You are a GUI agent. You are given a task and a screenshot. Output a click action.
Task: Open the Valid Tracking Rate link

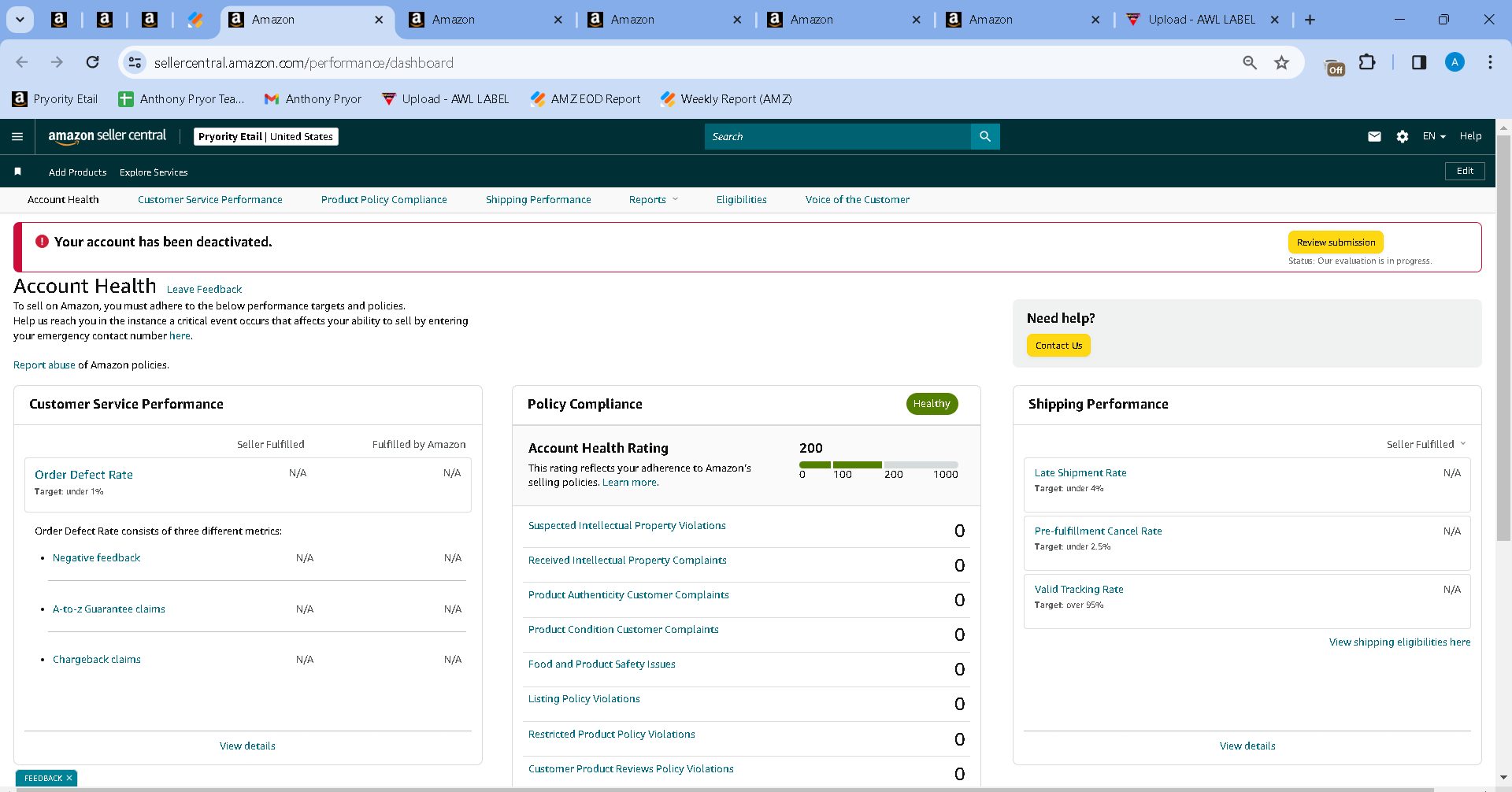[x=1079, y=589]
